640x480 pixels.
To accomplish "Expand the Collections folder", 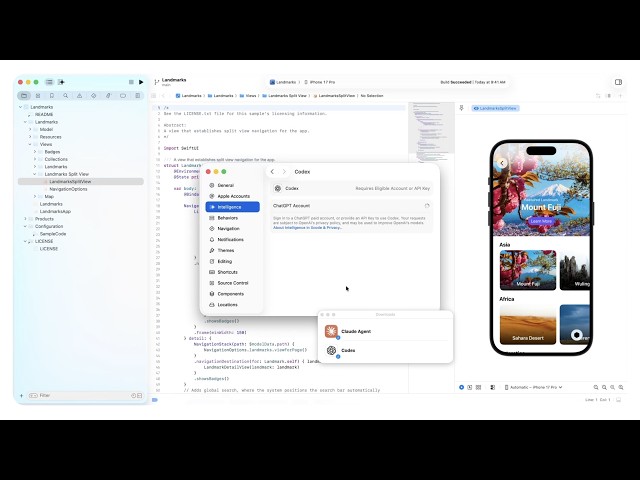I will click(x=35, y=159).
